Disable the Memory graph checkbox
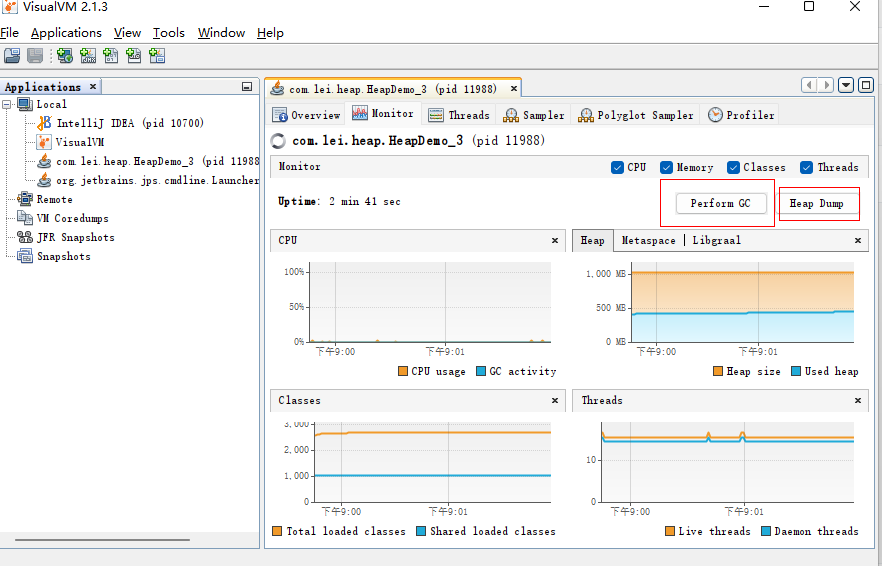The image size is (882, 566). [667, 167]
